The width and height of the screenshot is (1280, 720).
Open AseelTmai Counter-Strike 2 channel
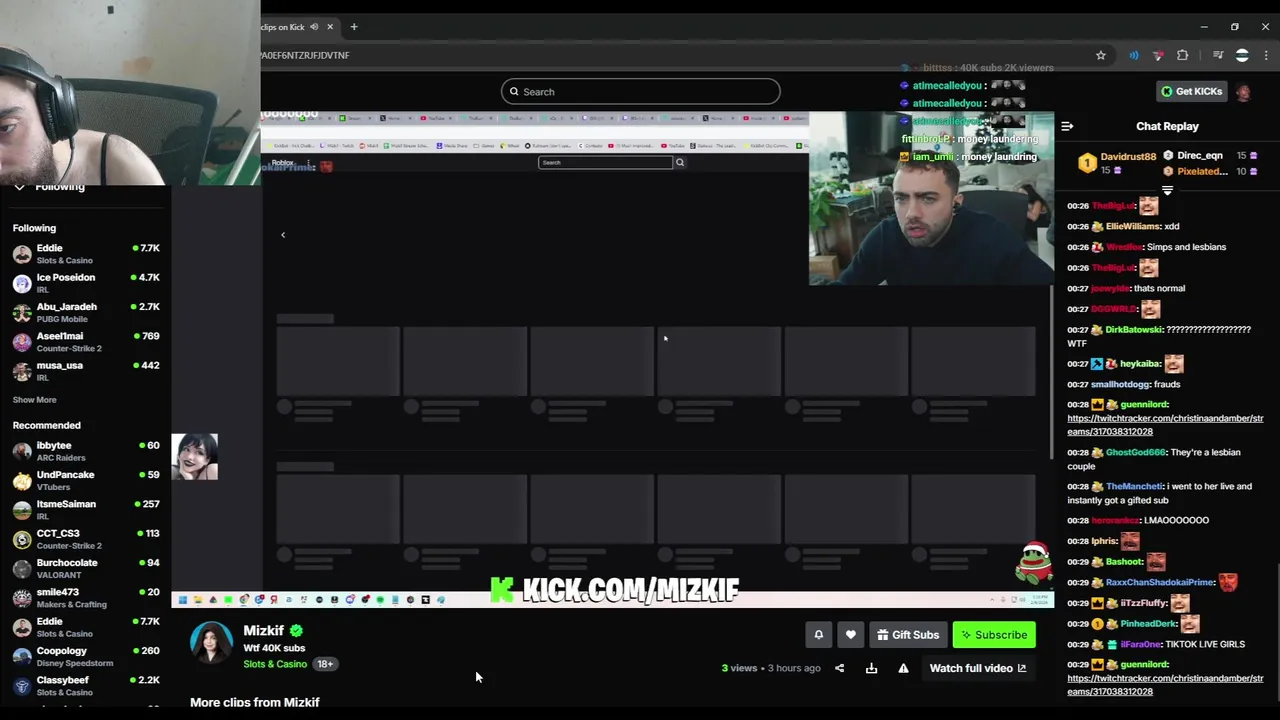pos(86,342)
